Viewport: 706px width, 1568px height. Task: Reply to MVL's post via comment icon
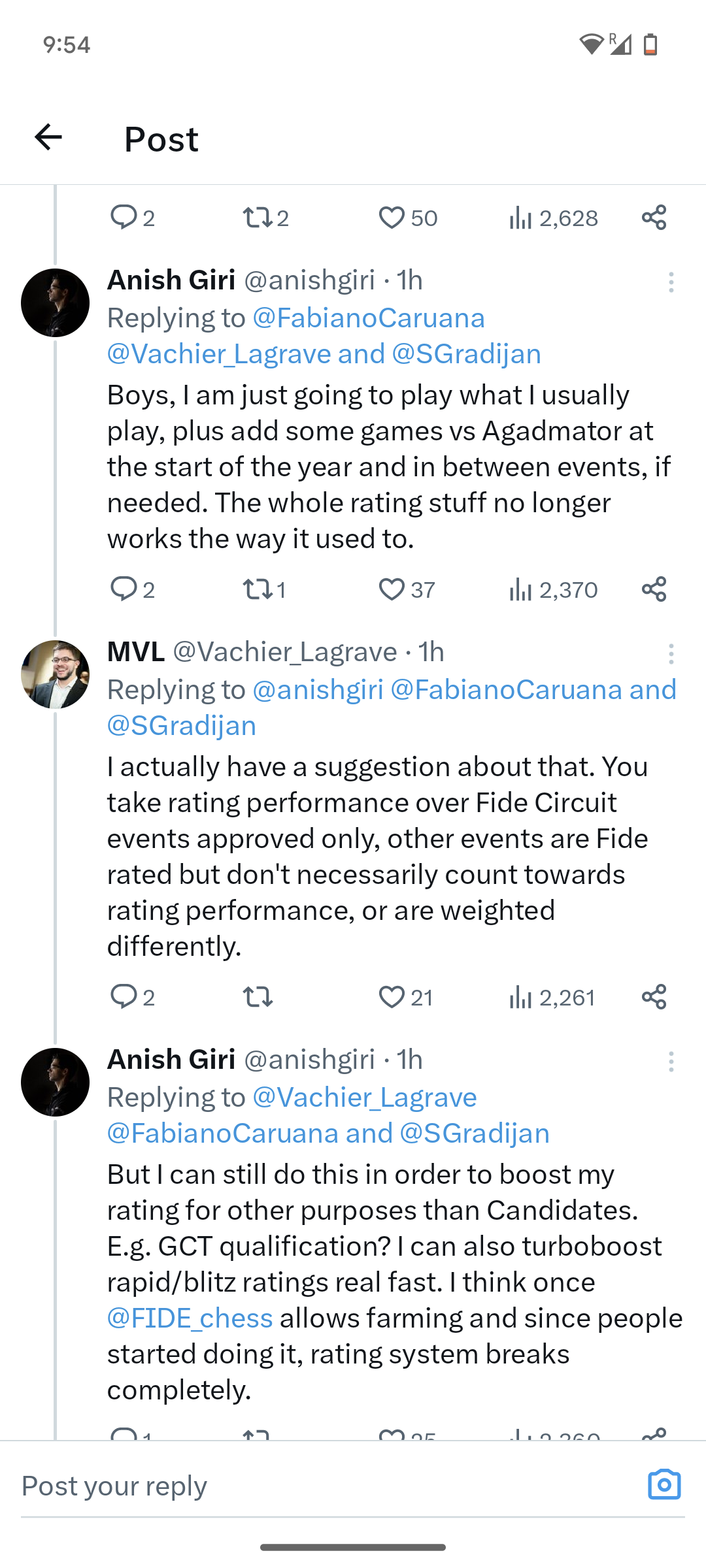(124, 997)
